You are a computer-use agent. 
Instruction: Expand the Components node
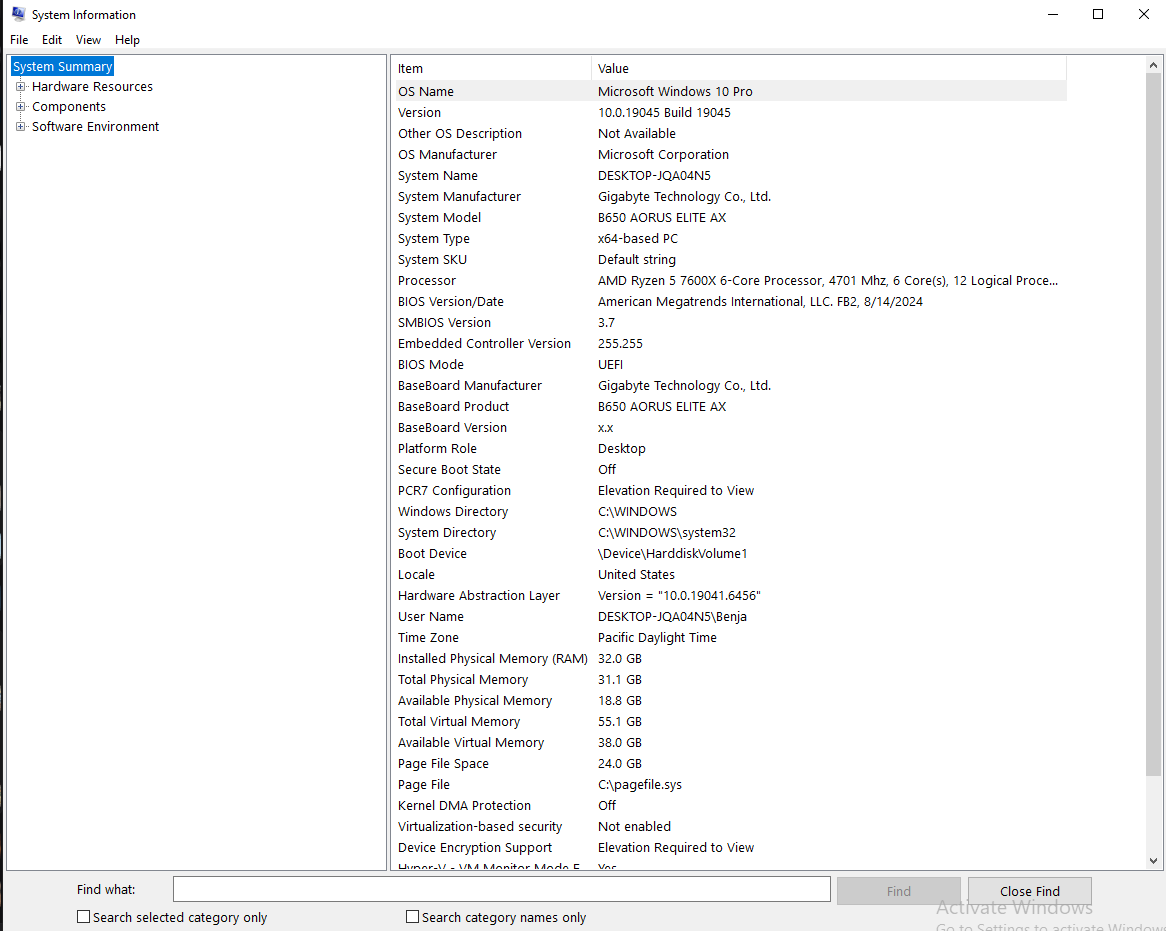(x=21, y=106)
